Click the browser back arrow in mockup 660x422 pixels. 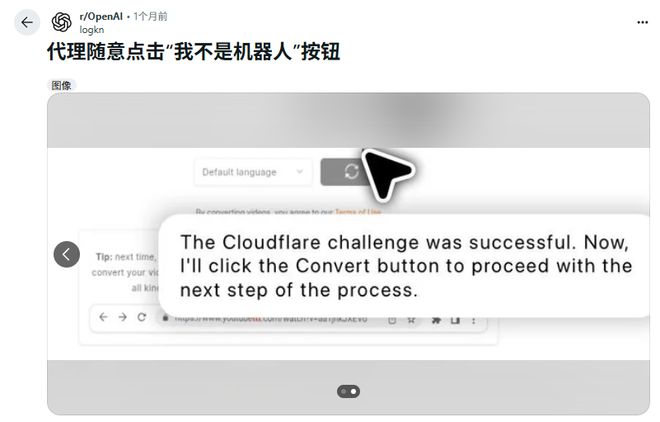104,317
